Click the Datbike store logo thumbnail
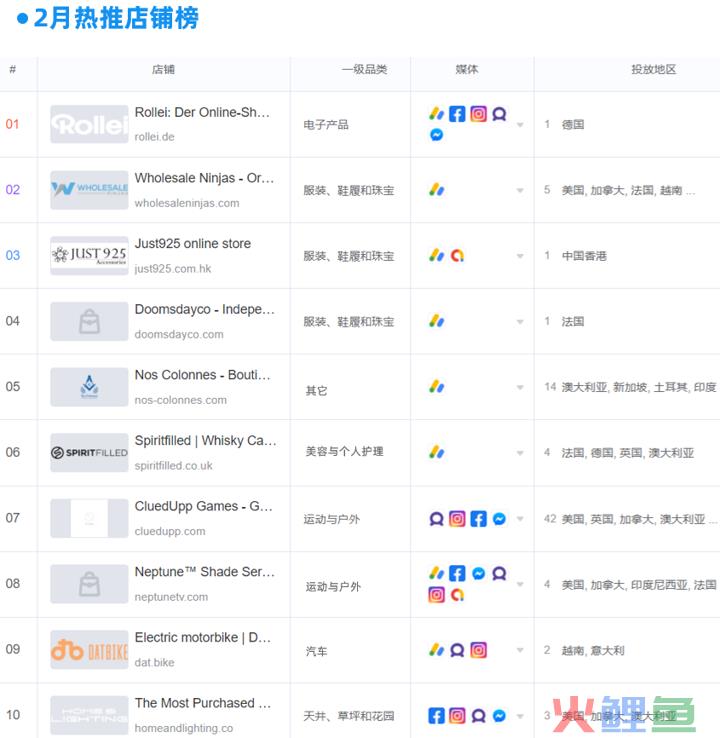 point(89,650)
